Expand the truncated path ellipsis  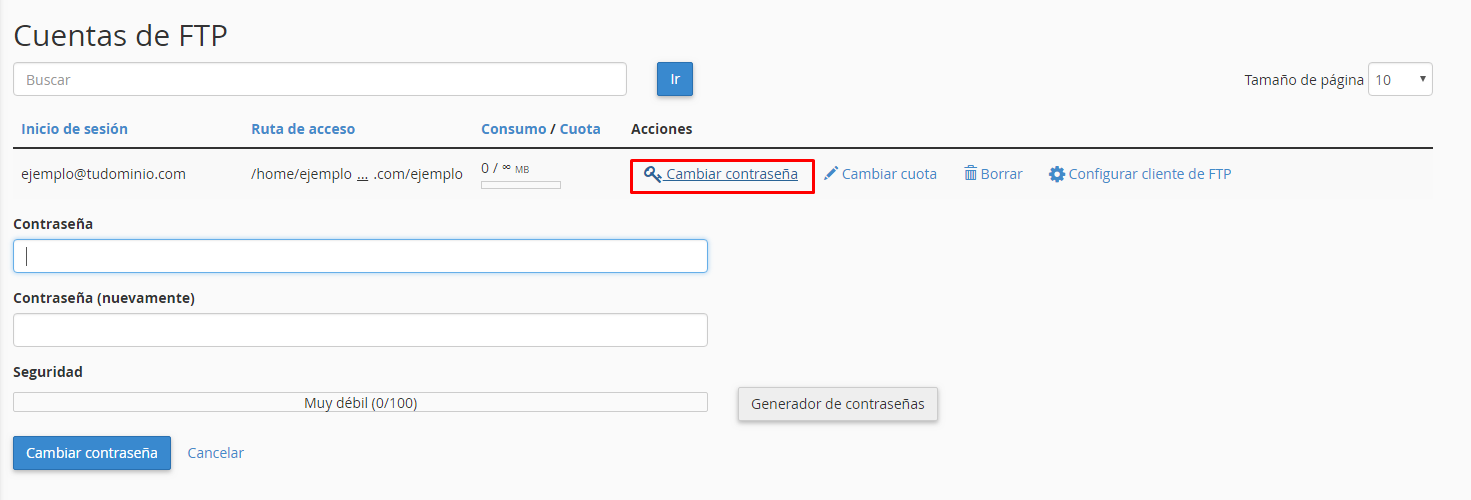coord(362,174)
